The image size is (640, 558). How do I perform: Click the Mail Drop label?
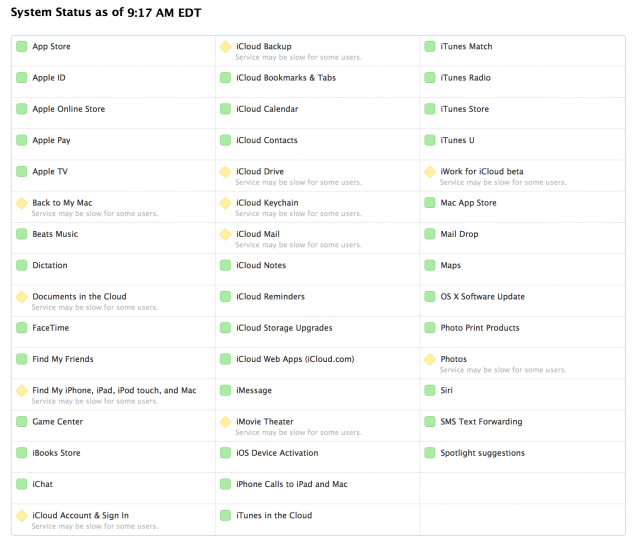point(459,234)
